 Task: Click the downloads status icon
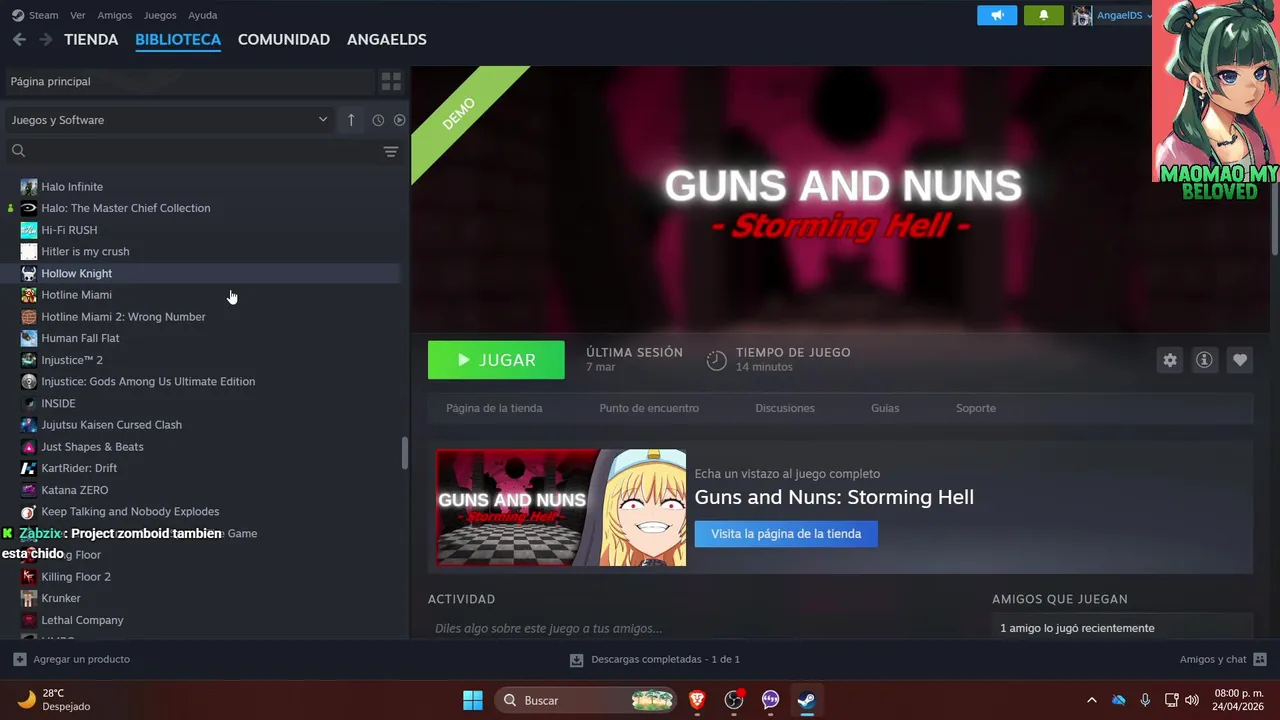coord(576,660)
